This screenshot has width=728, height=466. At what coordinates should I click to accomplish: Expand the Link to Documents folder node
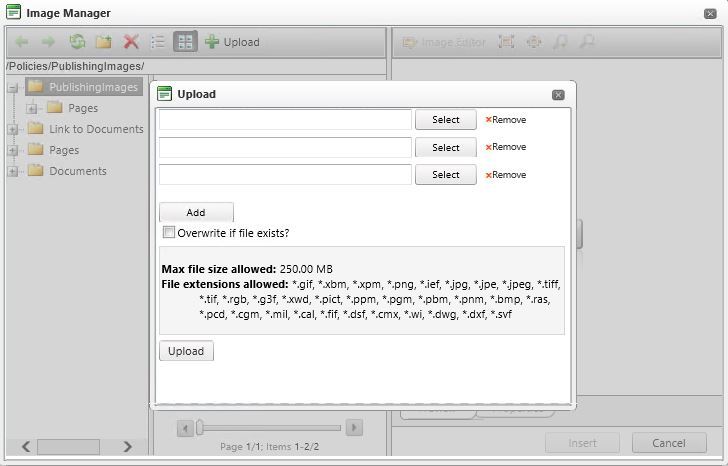(13, 129)
